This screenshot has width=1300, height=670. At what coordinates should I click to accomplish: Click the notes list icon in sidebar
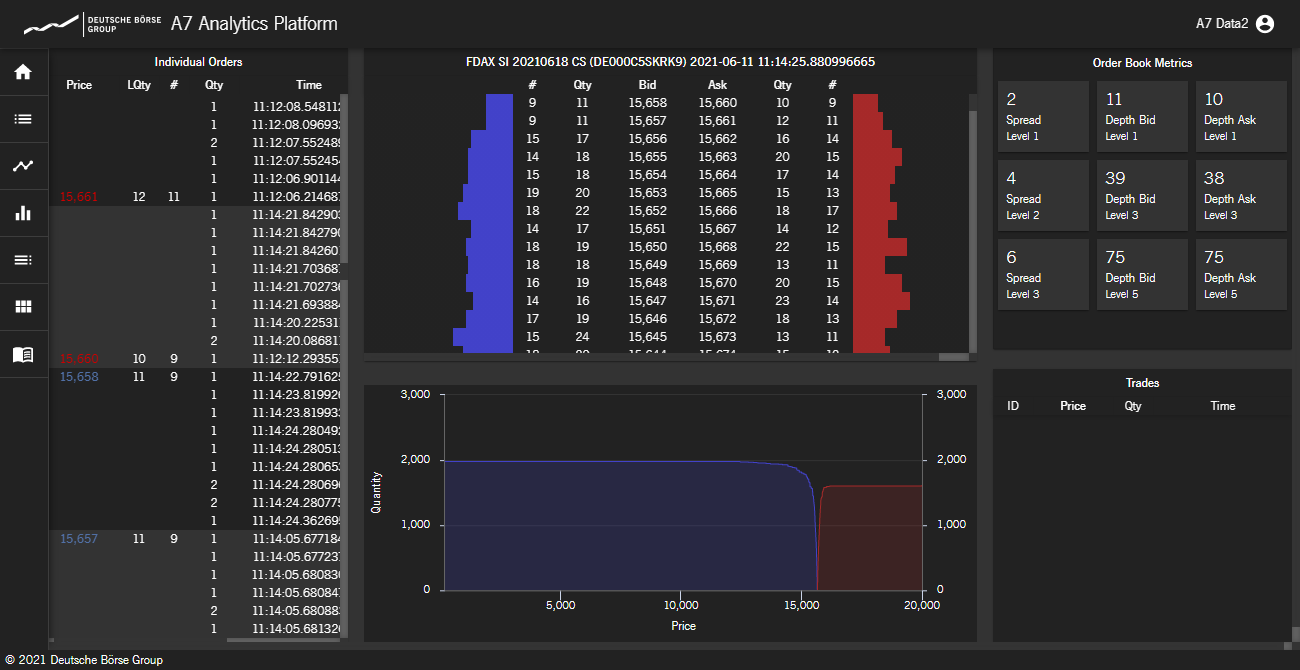tap(23, 260)
